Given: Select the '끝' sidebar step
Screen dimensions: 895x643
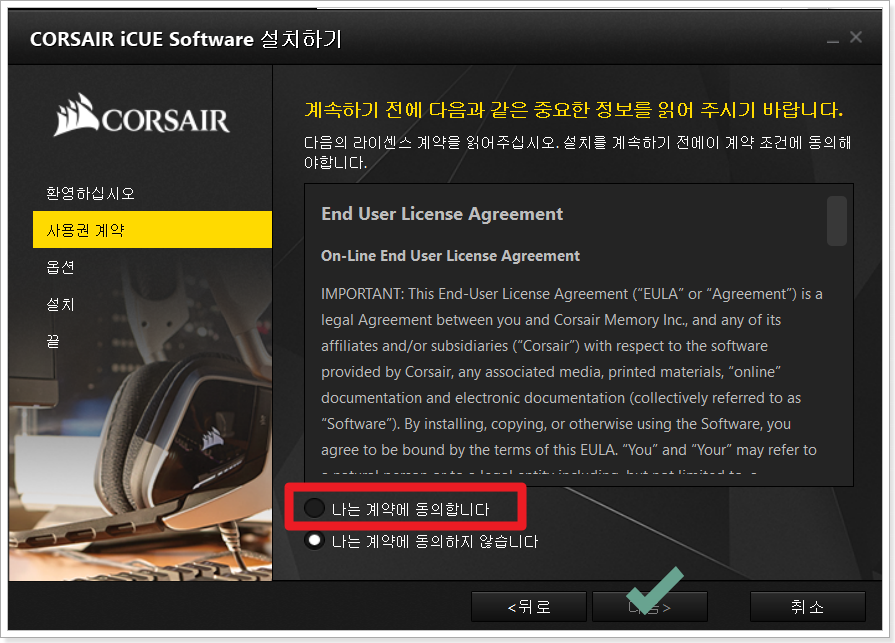Looking at the screenshot, I should [53, 341].
